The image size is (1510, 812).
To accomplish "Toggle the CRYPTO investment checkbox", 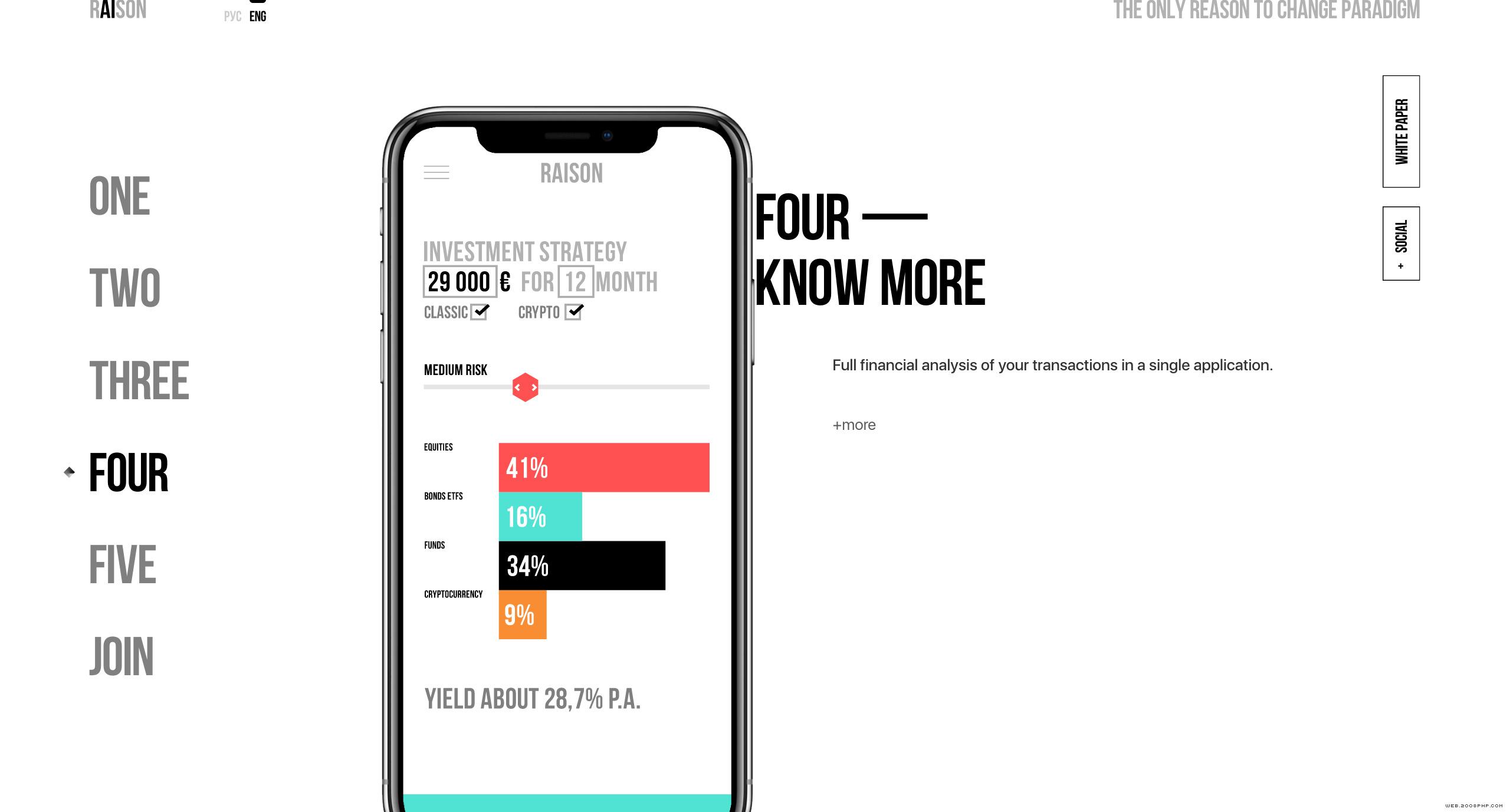I will coord(575,313).
